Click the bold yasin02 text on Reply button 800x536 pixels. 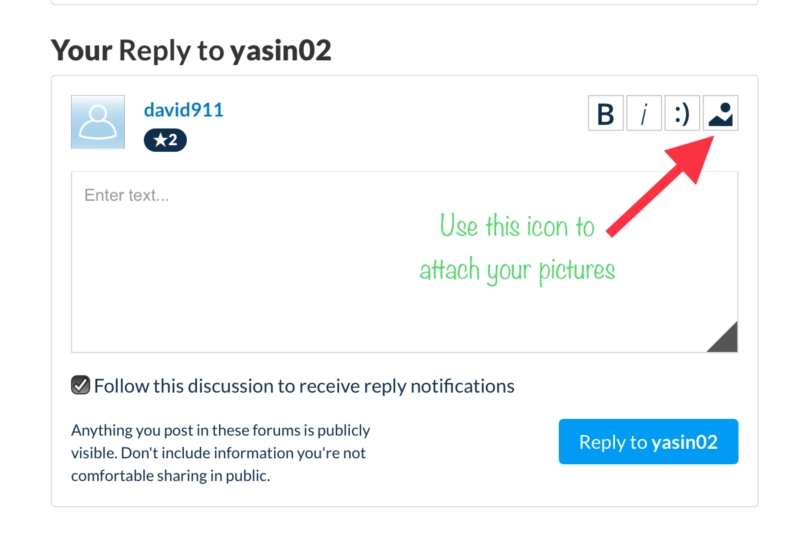coord(684,442)
